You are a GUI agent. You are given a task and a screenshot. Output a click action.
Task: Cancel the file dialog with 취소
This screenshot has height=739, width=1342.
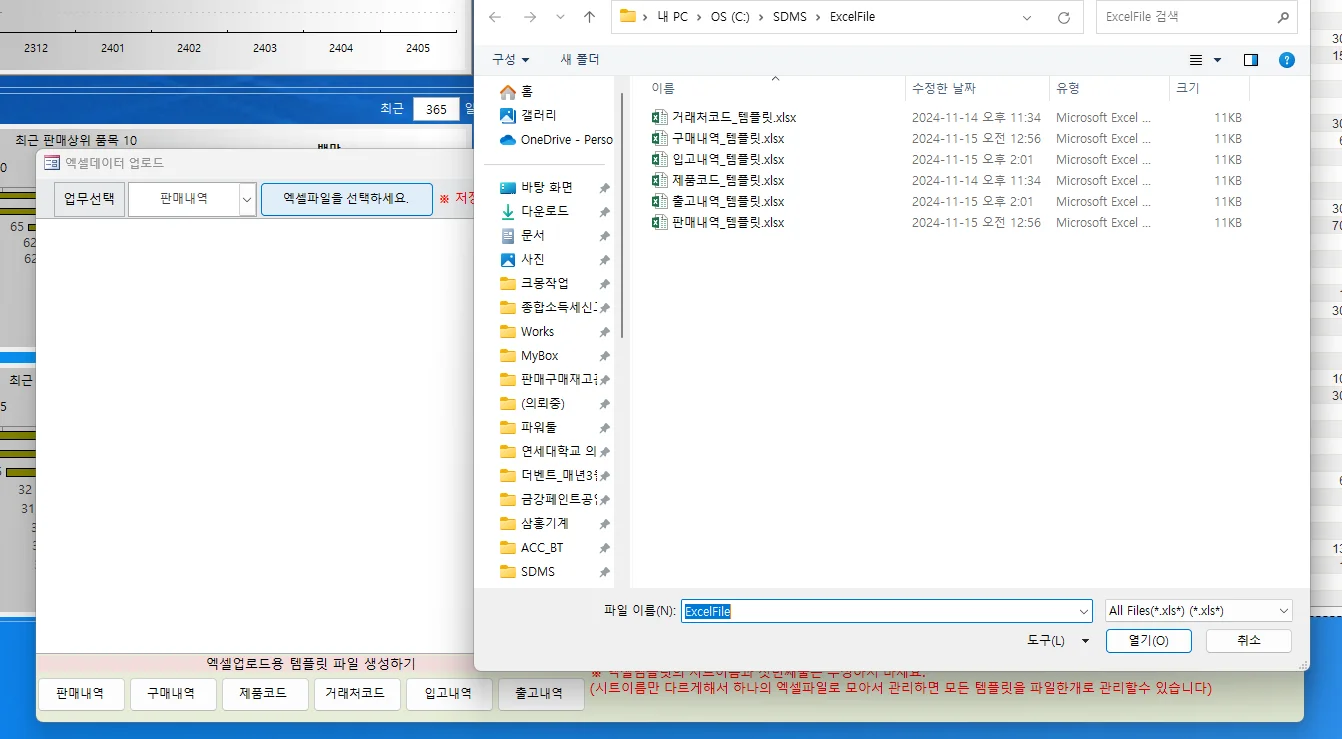1249,640
